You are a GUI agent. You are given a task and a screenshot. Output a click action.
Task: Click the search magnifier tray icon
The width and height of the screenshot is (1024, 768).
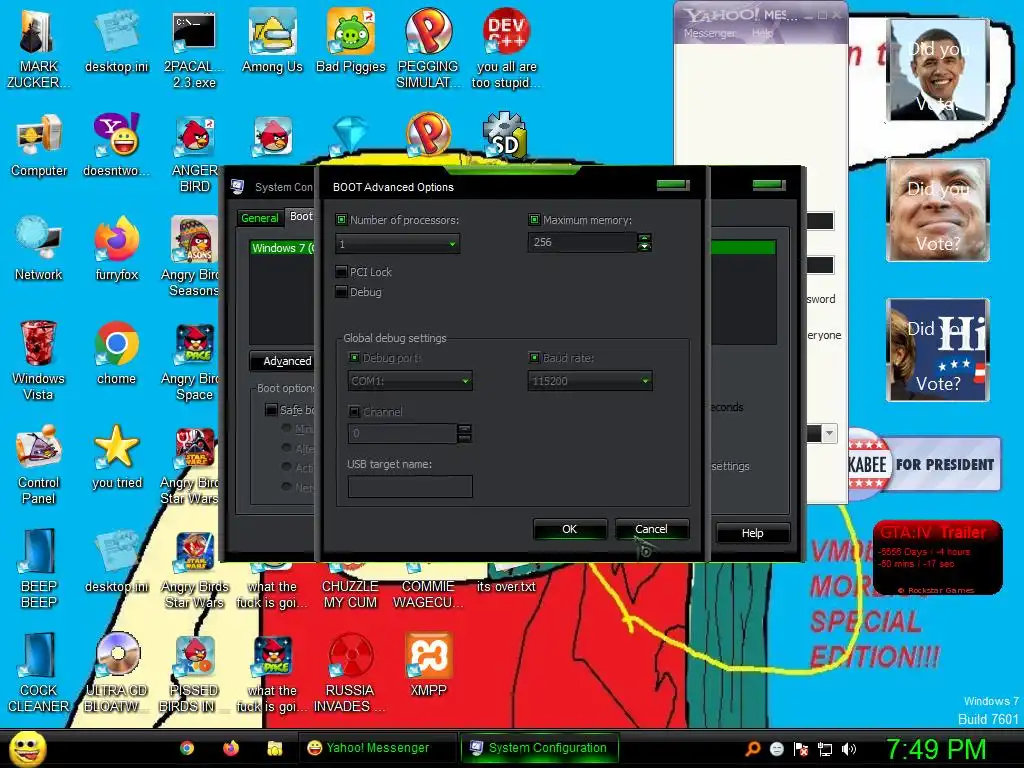753,749
